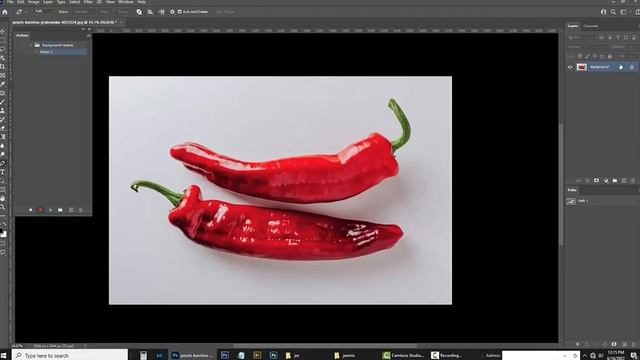The image size is (640, 360).
Task: Open Actions panel flyout menu
Action: click(88, 36)
